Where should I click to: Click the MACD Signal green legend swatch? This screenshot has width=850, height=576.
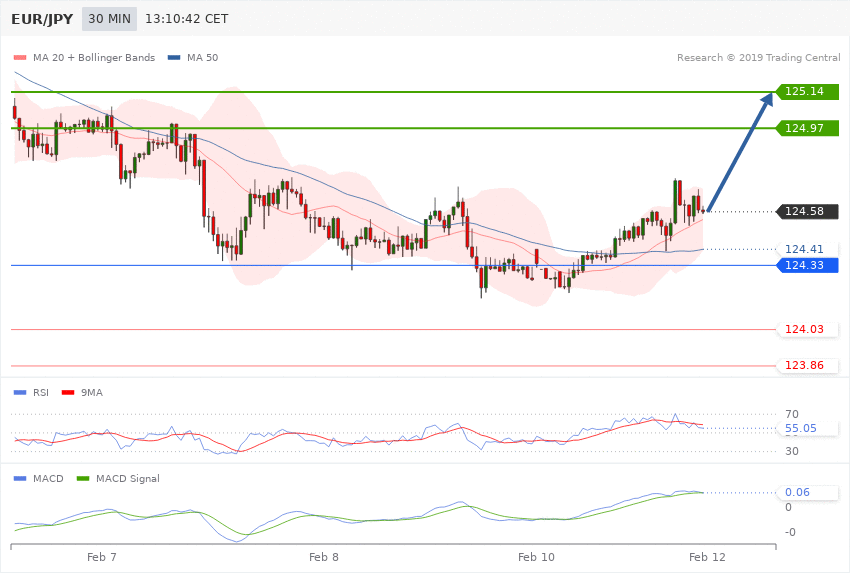[x=83, y=478]
